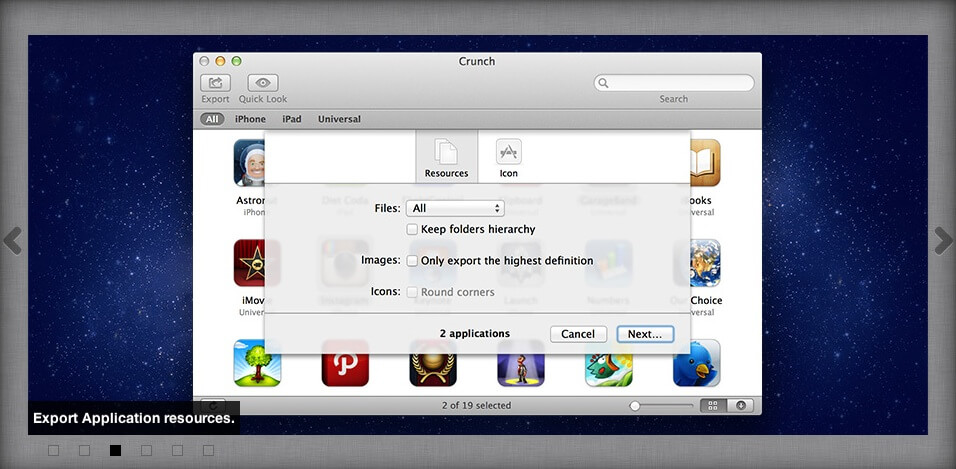Click the Next… button

[645, 334]
